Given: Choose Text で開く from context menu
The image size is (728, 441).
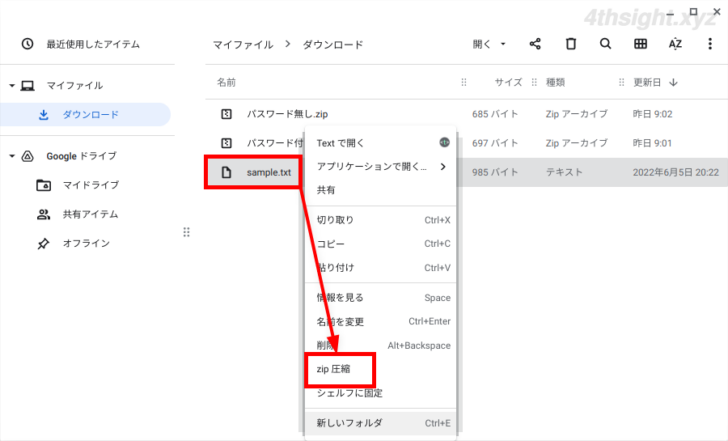Looking at the screenshot, I should click(x=381, y=143).
